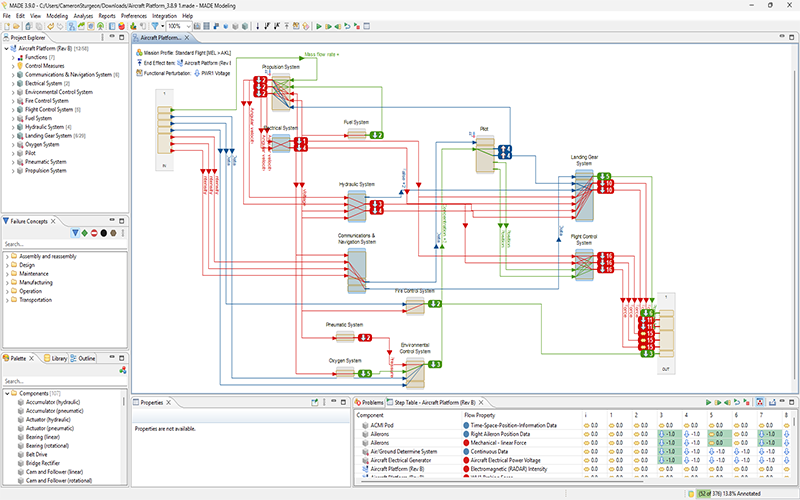The image size is (800, 500).
Task: Open the filter dropdown arrow in toolbar
Action: point(162,26)
